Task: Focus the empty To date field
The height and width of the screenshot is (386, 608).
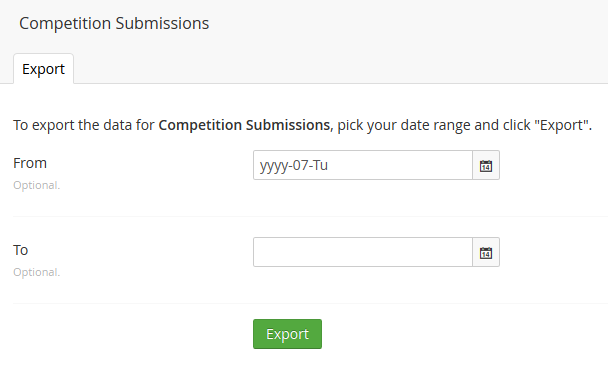Action: [x=363, y=252]
